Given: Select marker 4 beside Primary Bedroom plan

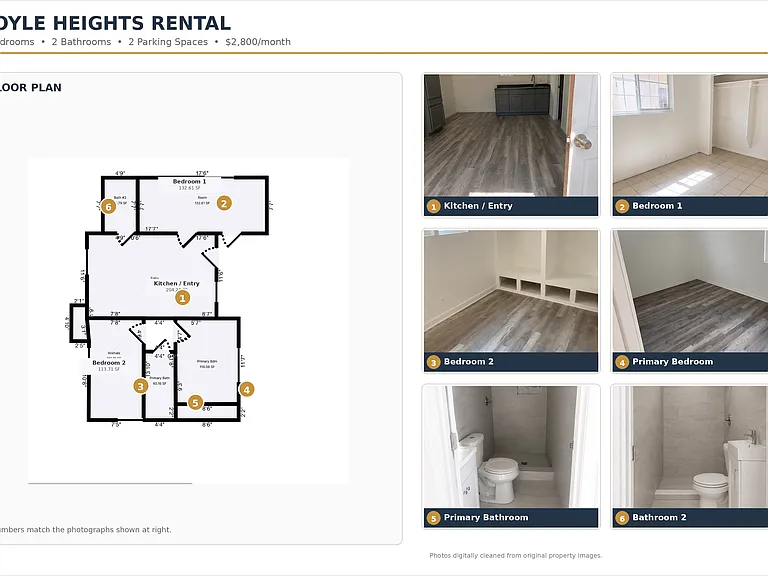Looking at the screenshot, I should (246, 390).
